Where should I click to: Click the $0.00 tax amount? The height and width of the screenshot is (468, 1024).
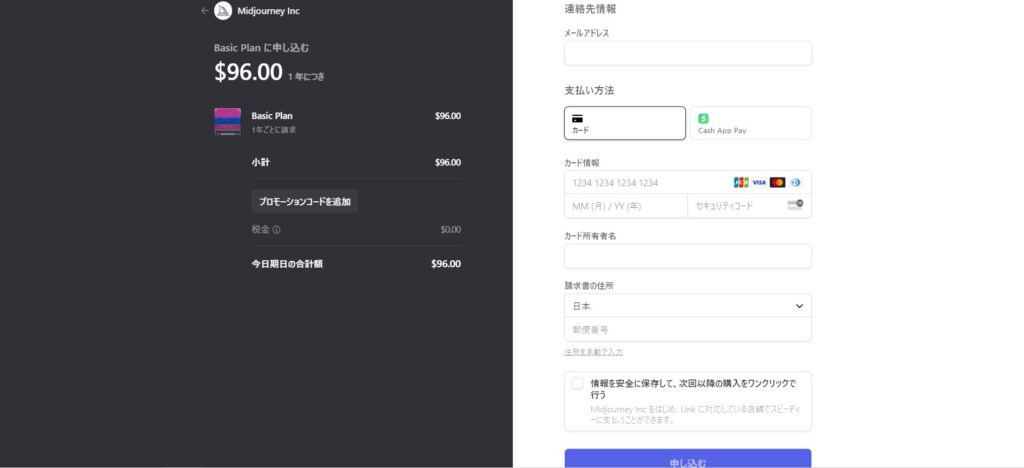[x=451, y=230]
